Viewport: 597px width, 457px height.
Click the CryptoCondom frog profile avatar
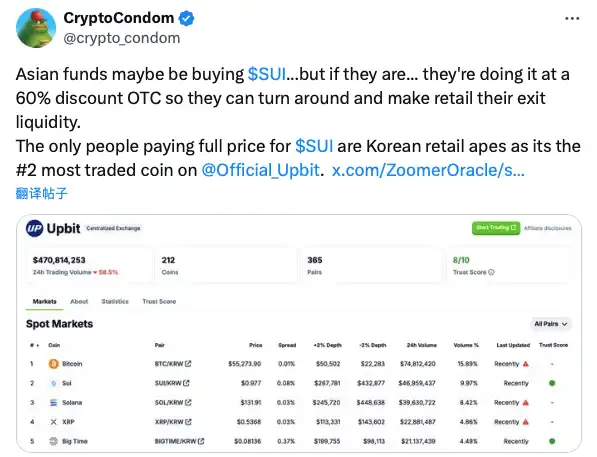(36, 28)
